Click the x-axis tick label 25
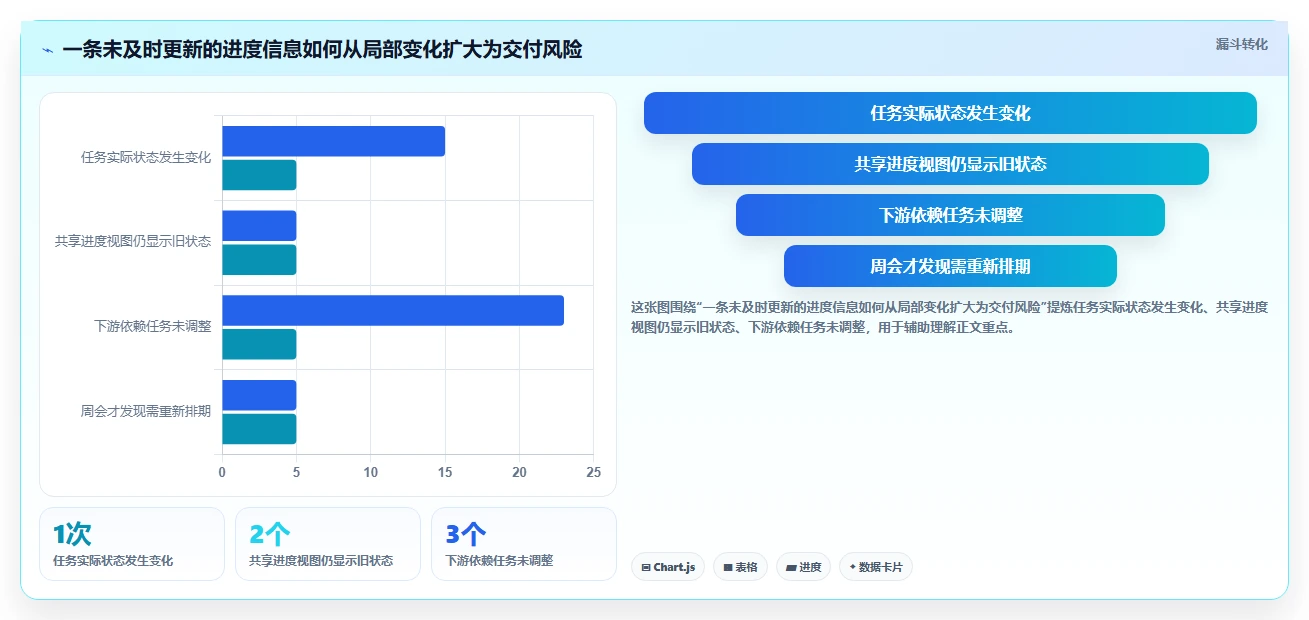 (594, 472)
